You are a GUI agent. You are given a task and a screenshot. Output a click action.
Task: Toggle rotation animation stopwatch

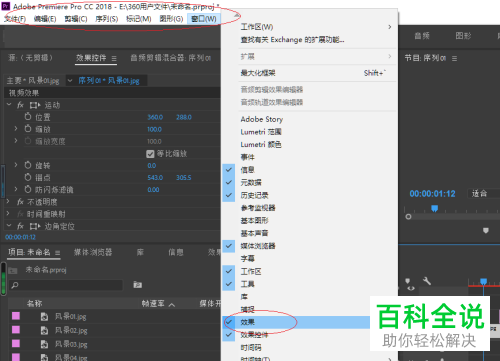pyautogui.click(x=28, y=165)
